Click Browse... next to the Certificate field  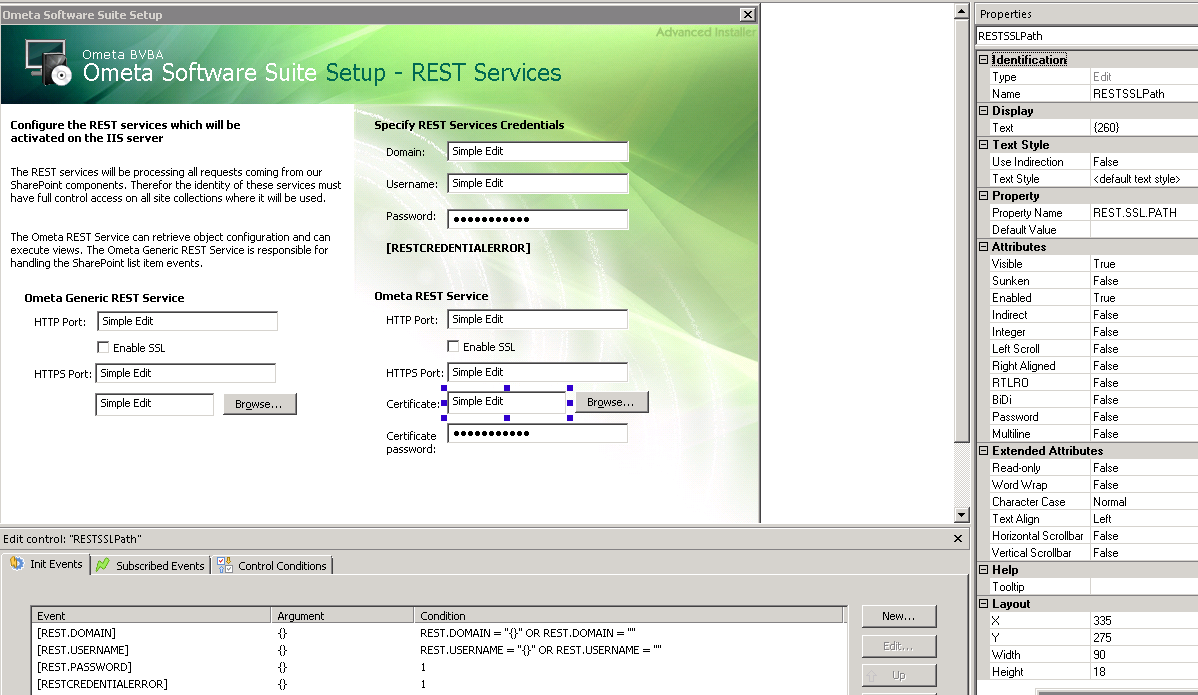pyautogui.click(x=611, y=402)
